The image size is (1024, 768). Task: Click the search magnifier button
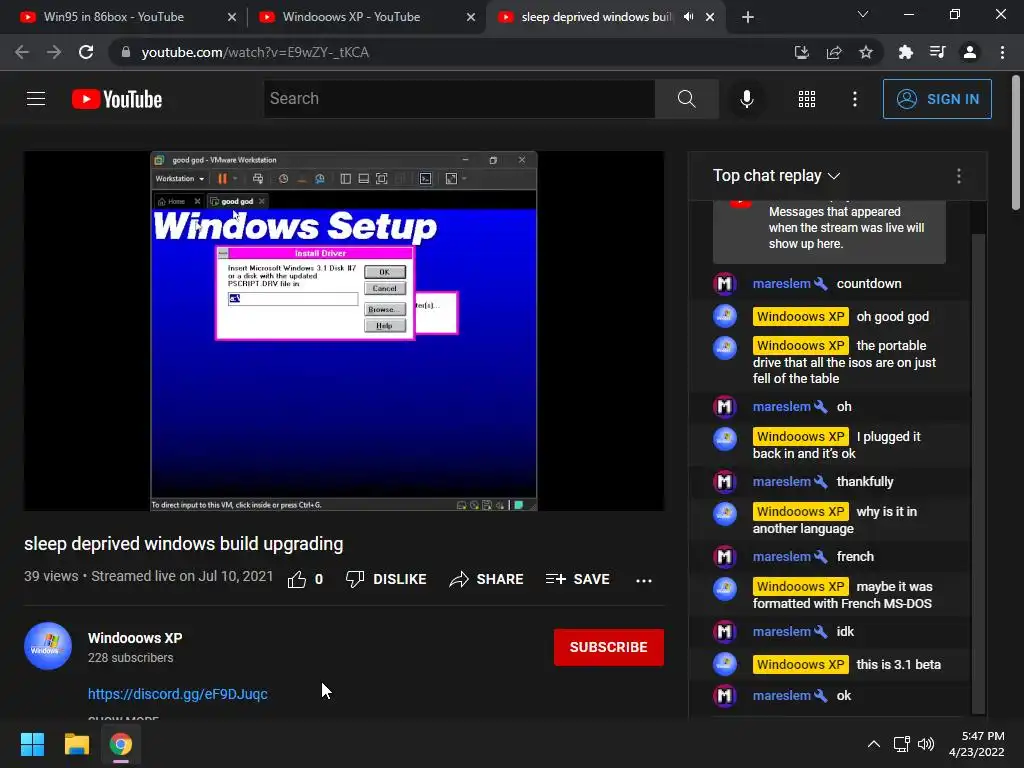point(686,99)
